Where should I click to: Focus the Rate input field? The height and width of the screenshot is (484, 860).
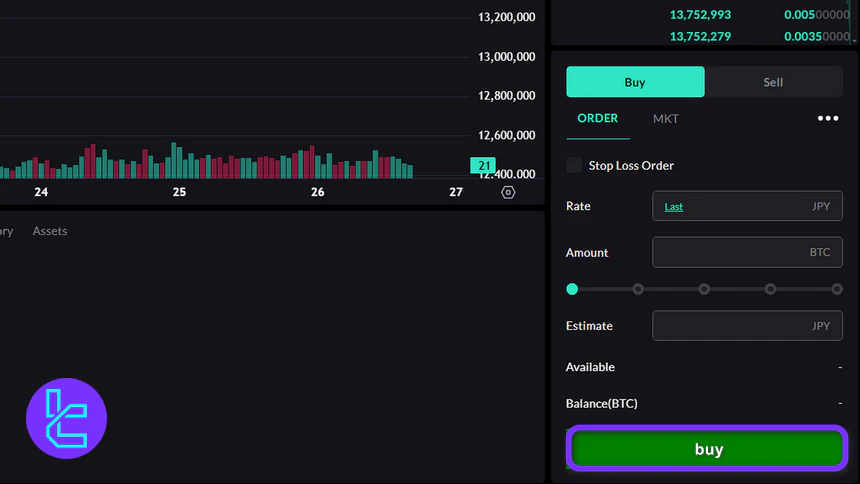point(747,206)
